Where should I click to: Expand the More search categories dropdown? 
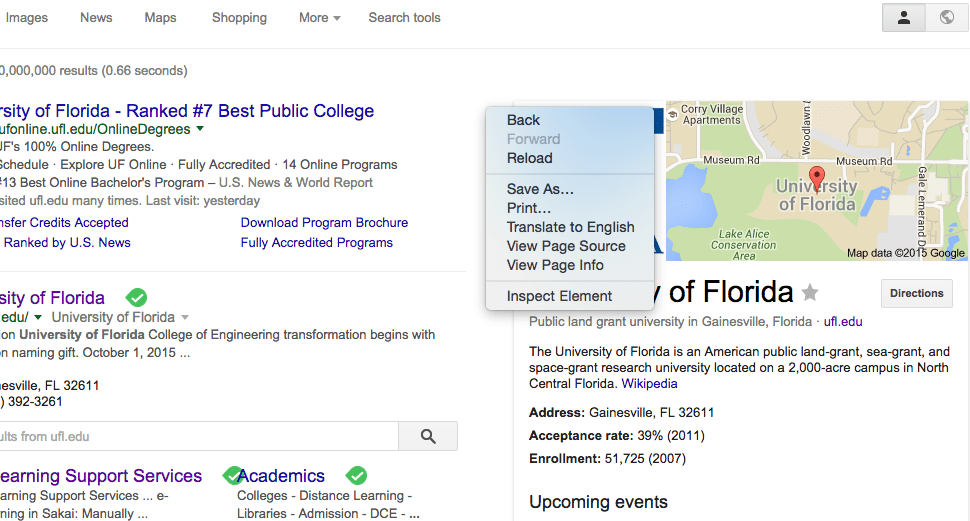click(x=319, y=18)
